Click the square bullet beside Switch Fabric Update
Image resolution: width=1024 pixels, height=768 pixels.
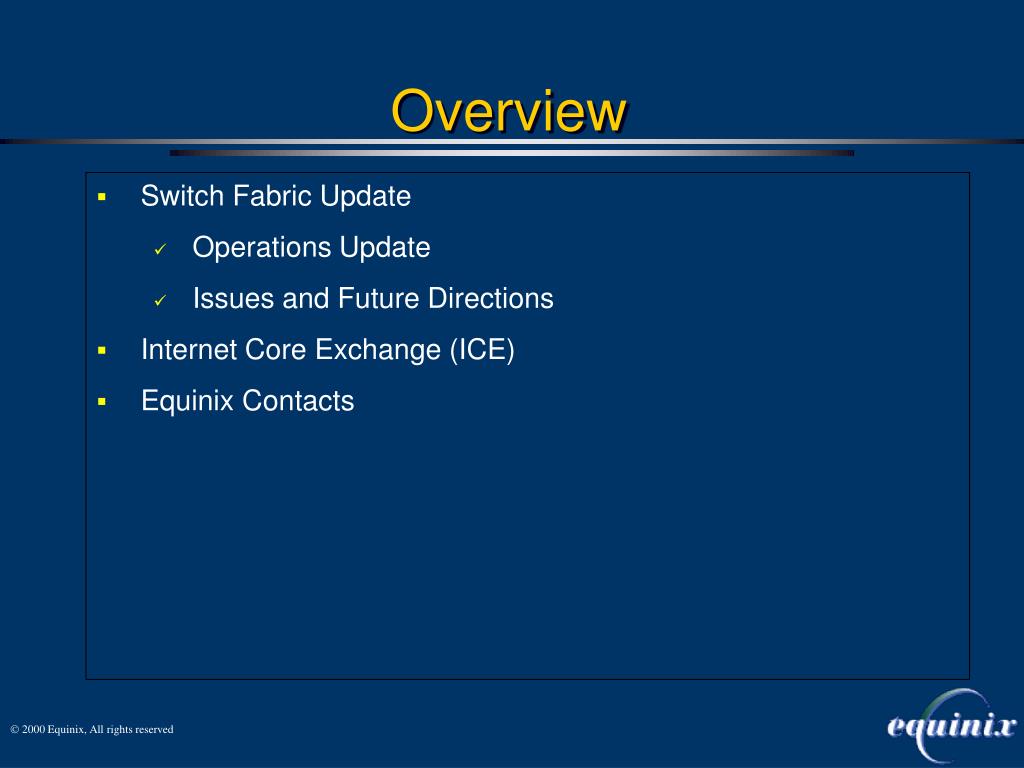[x=102, y=197]
